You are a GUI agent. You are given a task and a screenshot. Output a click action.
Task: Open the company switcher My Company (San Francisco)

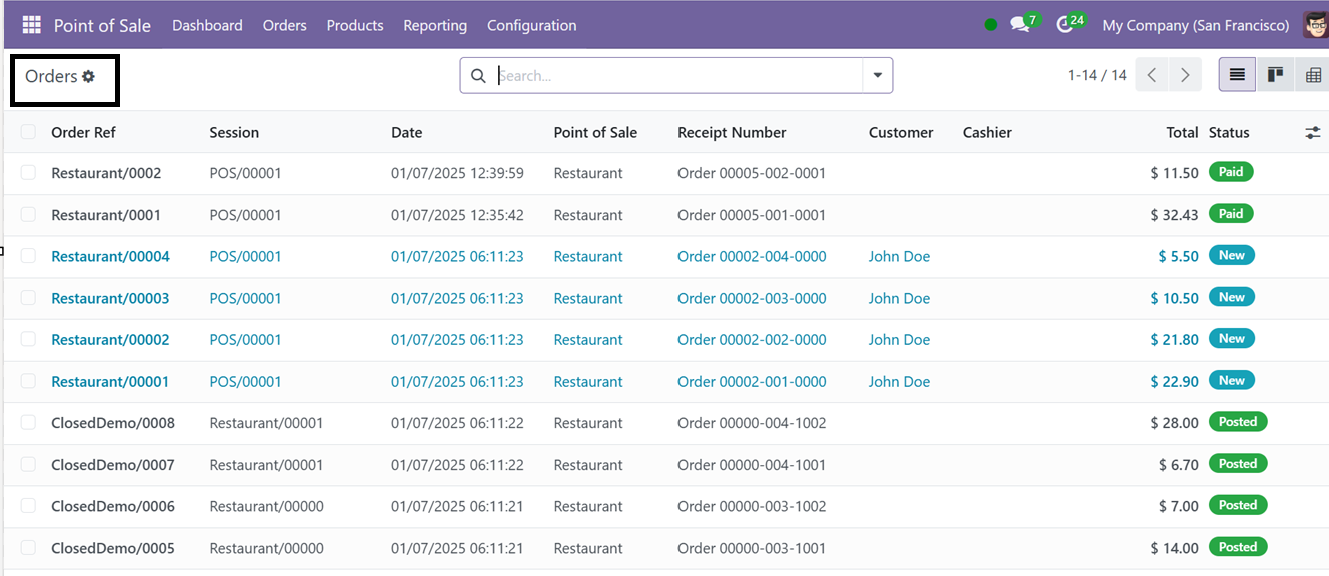tap(1195, 25)
